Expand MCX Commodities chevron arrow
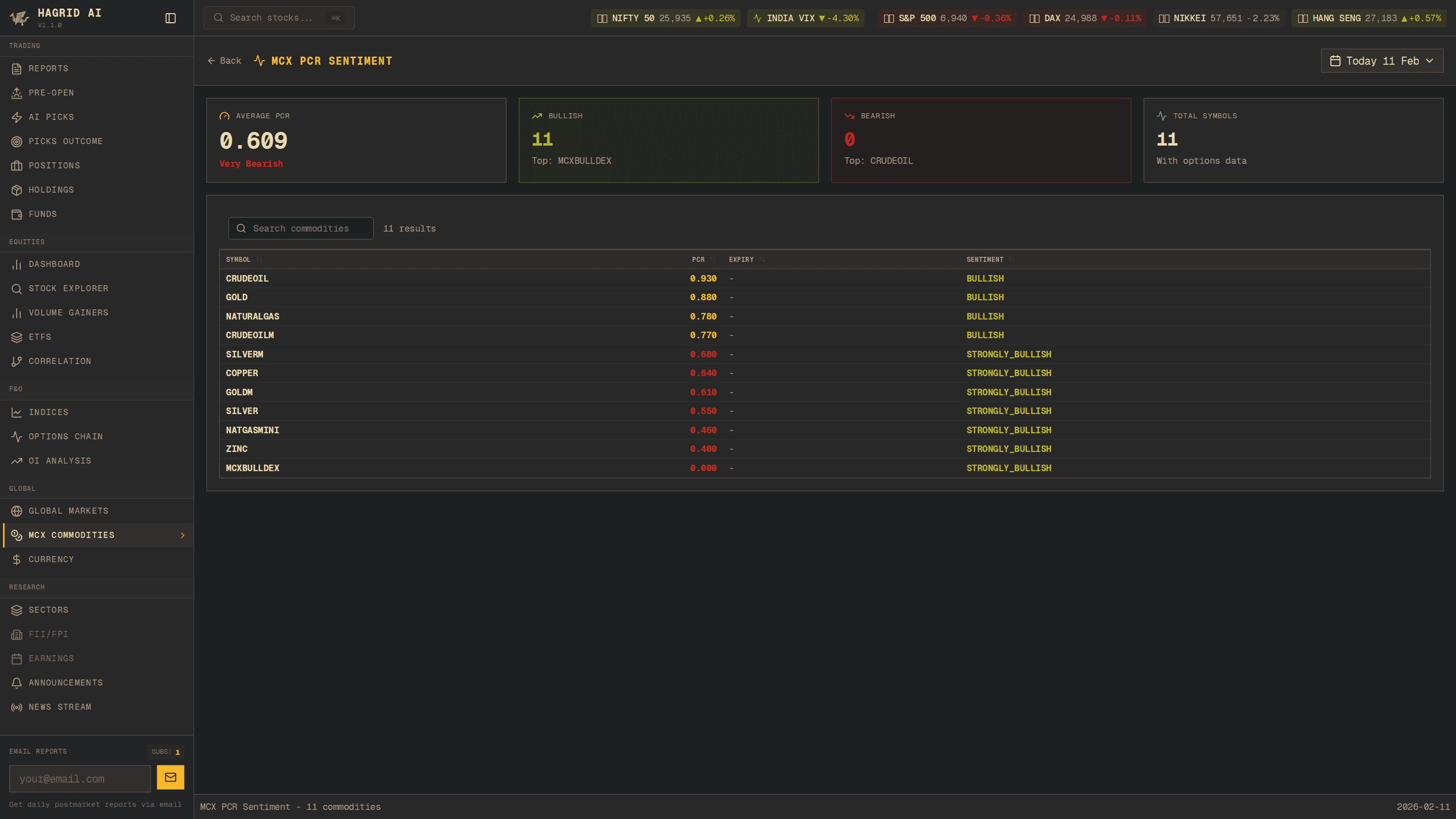1456x819 pixels. 183,535
